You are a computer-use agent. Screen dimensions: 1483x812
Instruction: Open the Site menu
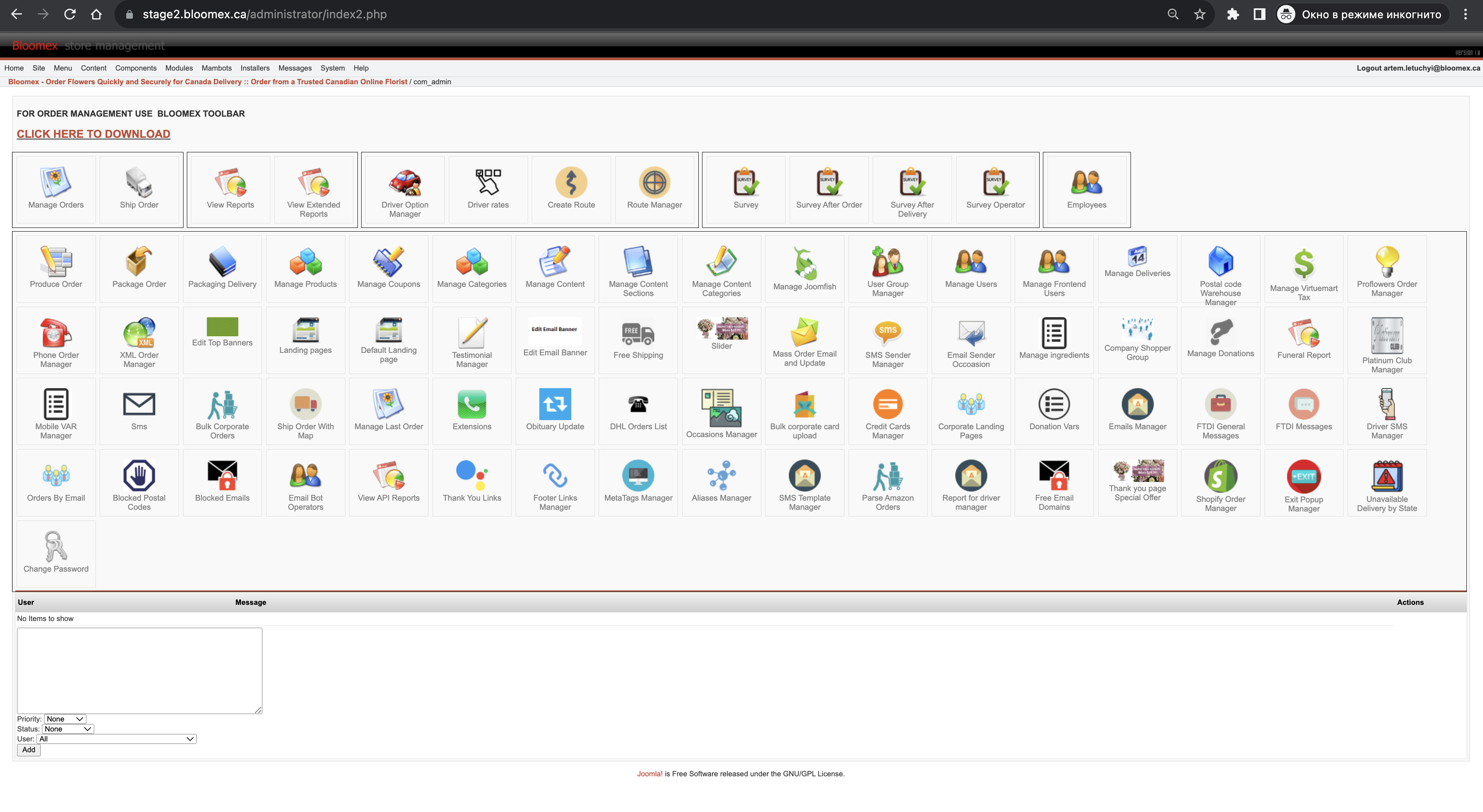click(39, 68)
